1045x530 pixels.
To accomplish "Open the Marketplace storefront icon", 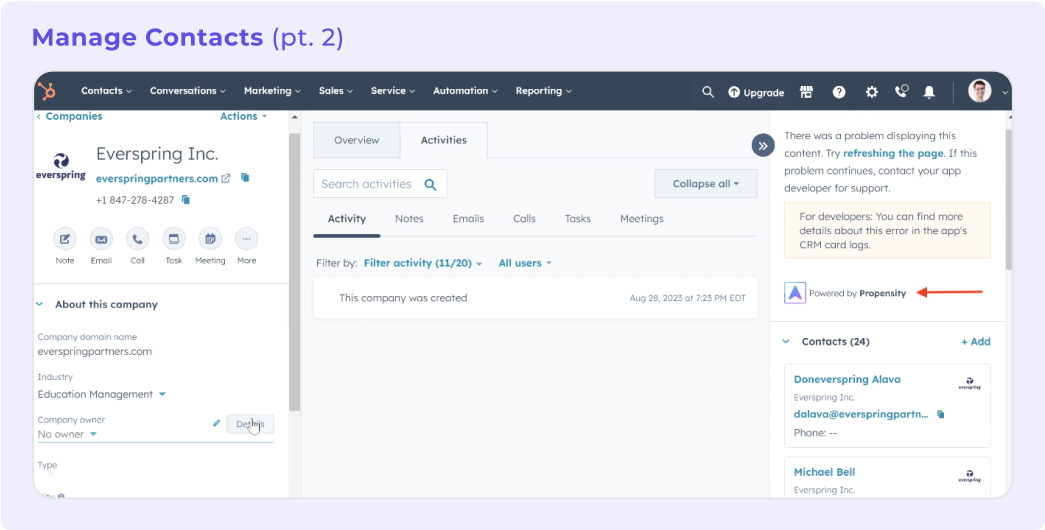I will [806, 92].
